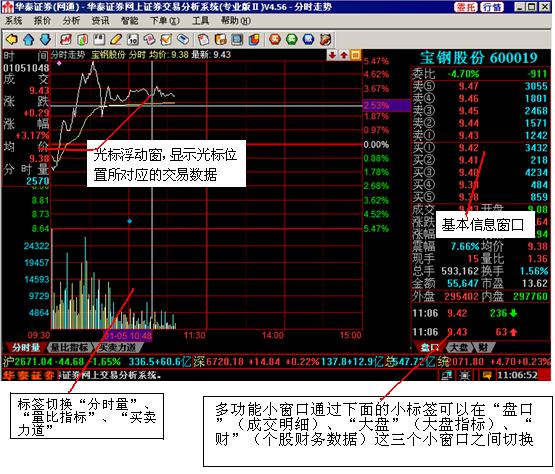Image resolution: width=555 pixels, height=474 pixels.
Task: Click the blue up arrow toolbar icon
Action: pos(29,39)
